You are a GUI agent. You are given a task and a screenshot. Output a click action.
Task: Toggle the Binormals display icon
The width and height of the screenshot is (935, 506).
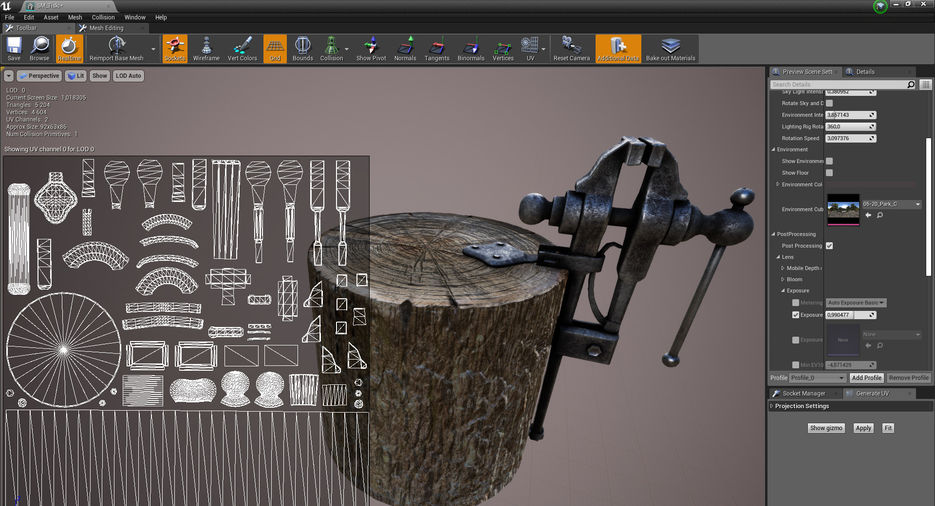471,49
